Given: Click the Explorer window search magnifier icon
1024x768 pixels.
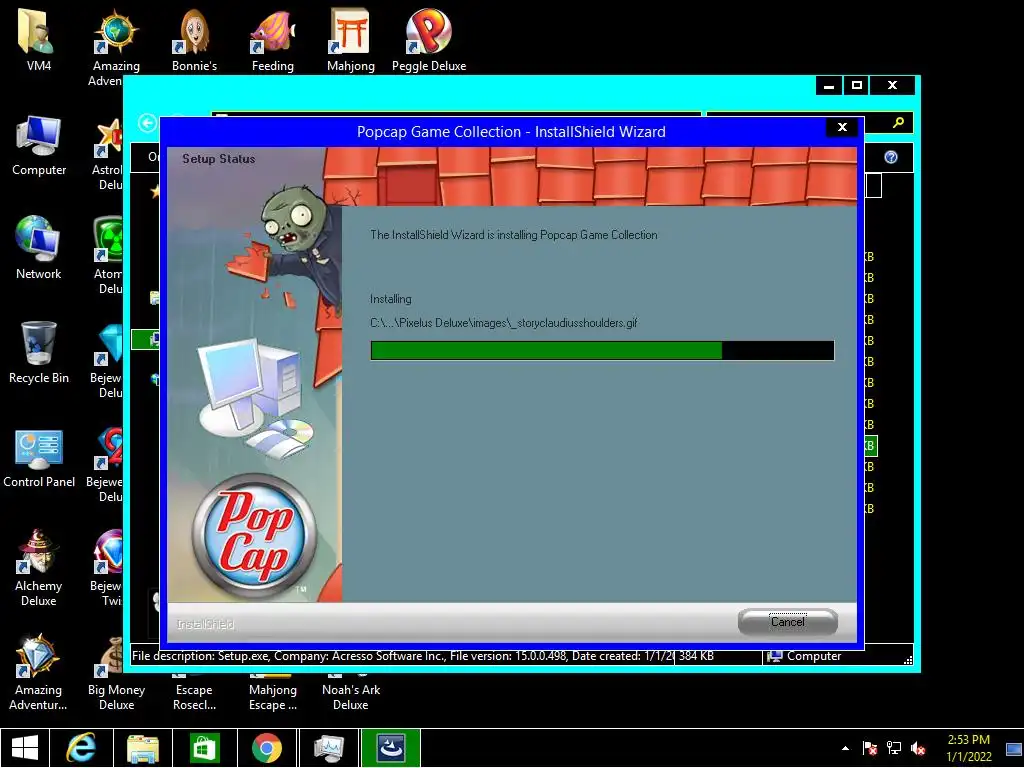Looking at the screenshot, I should click(898, 122).
